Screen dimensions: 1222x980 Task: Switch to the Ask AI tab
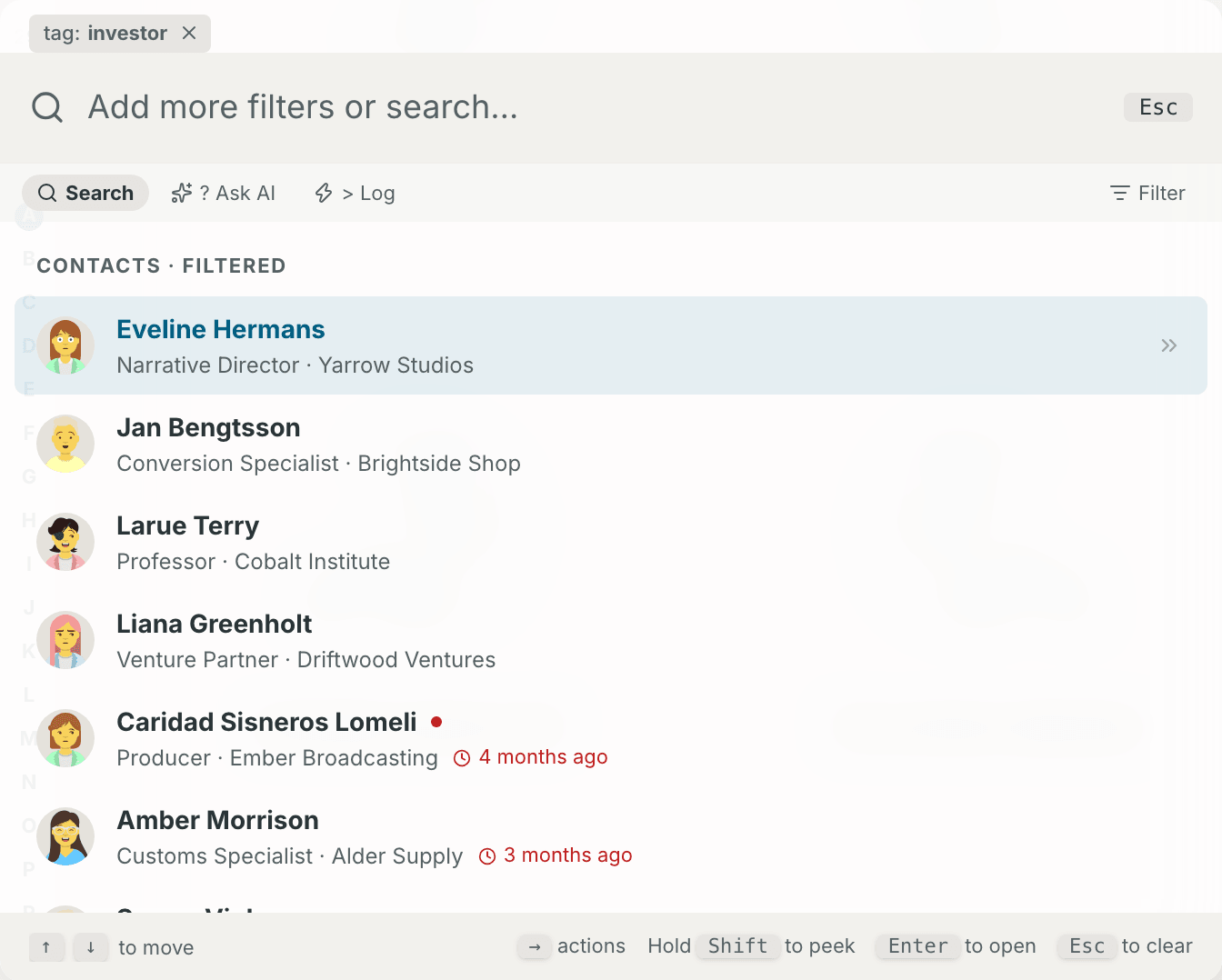(224, 193)
